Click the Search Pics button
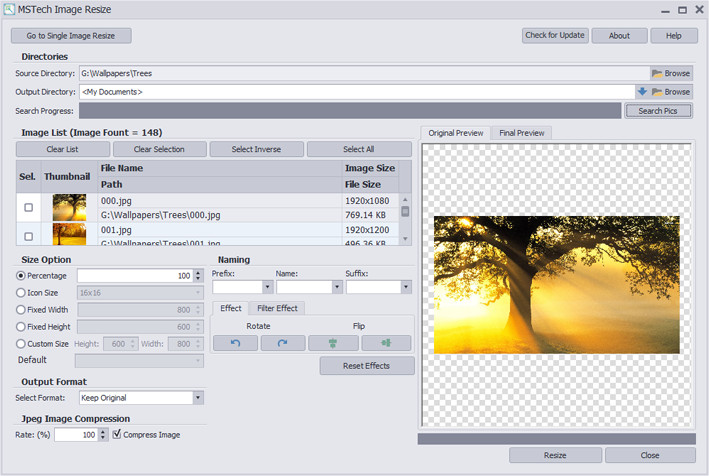 (658, 111)
